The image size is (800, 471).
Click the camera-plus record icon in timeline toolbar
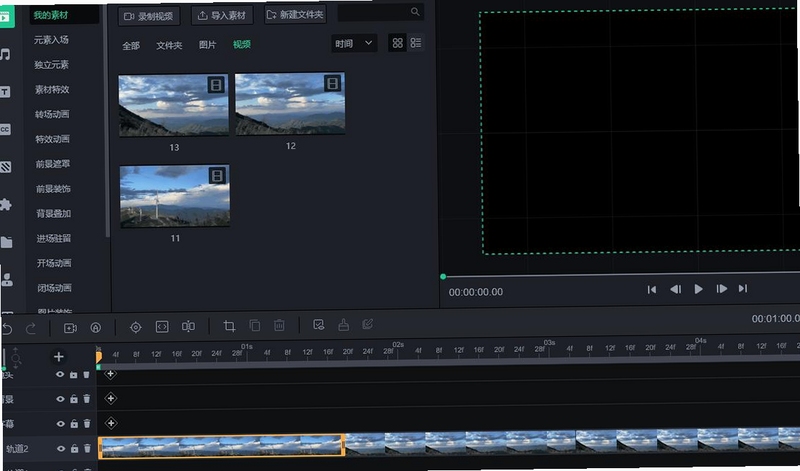click(70, 328)
